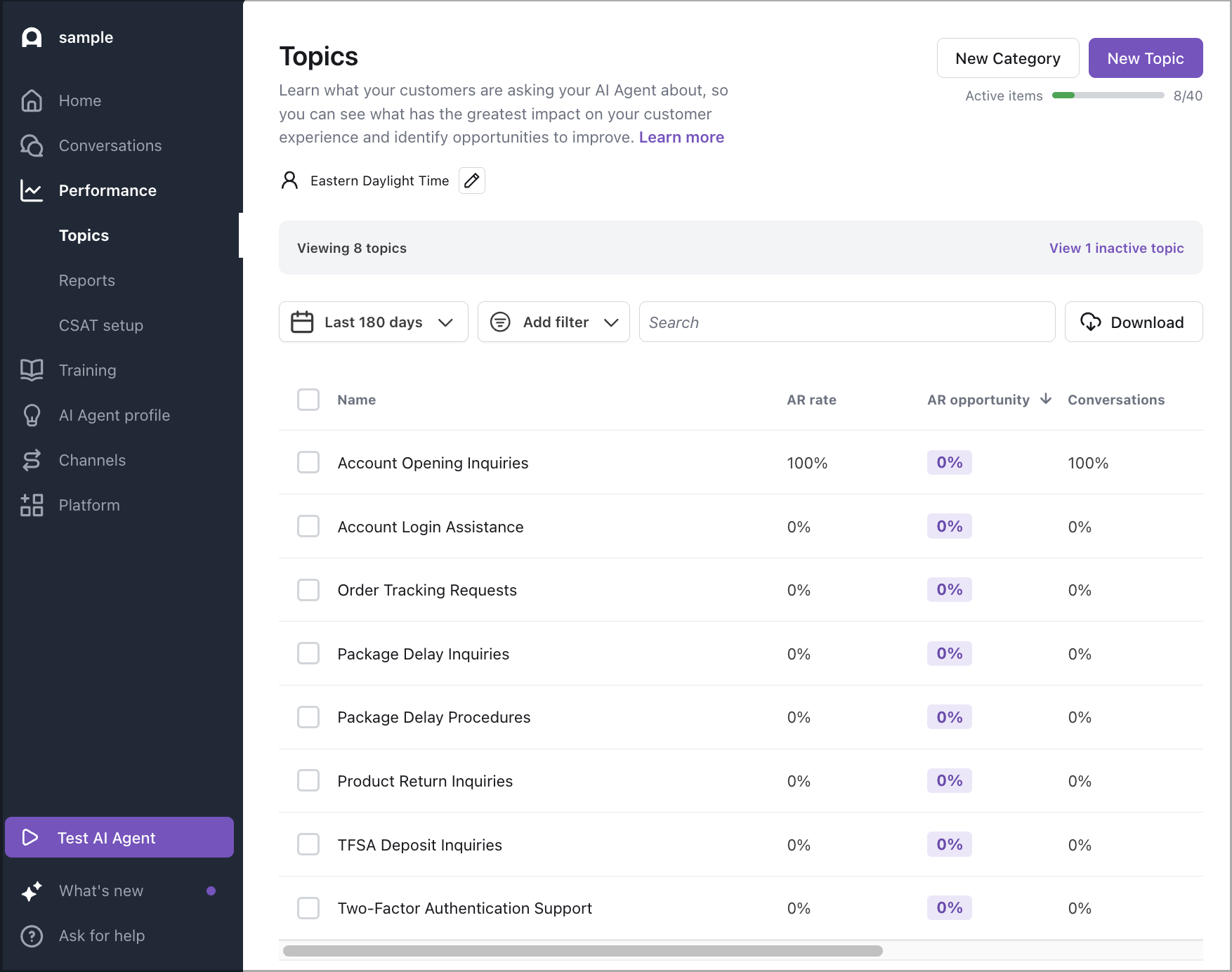
Task: Sort by the AR opportunity column arrow
Action: (1046, 399)
